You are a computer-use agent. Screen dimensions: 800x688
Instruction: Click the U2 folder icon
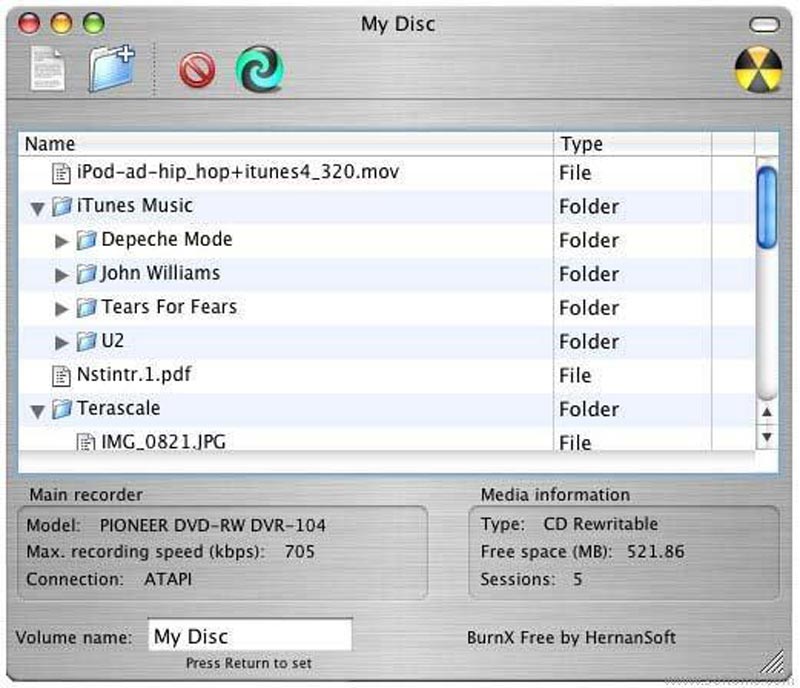88,340
